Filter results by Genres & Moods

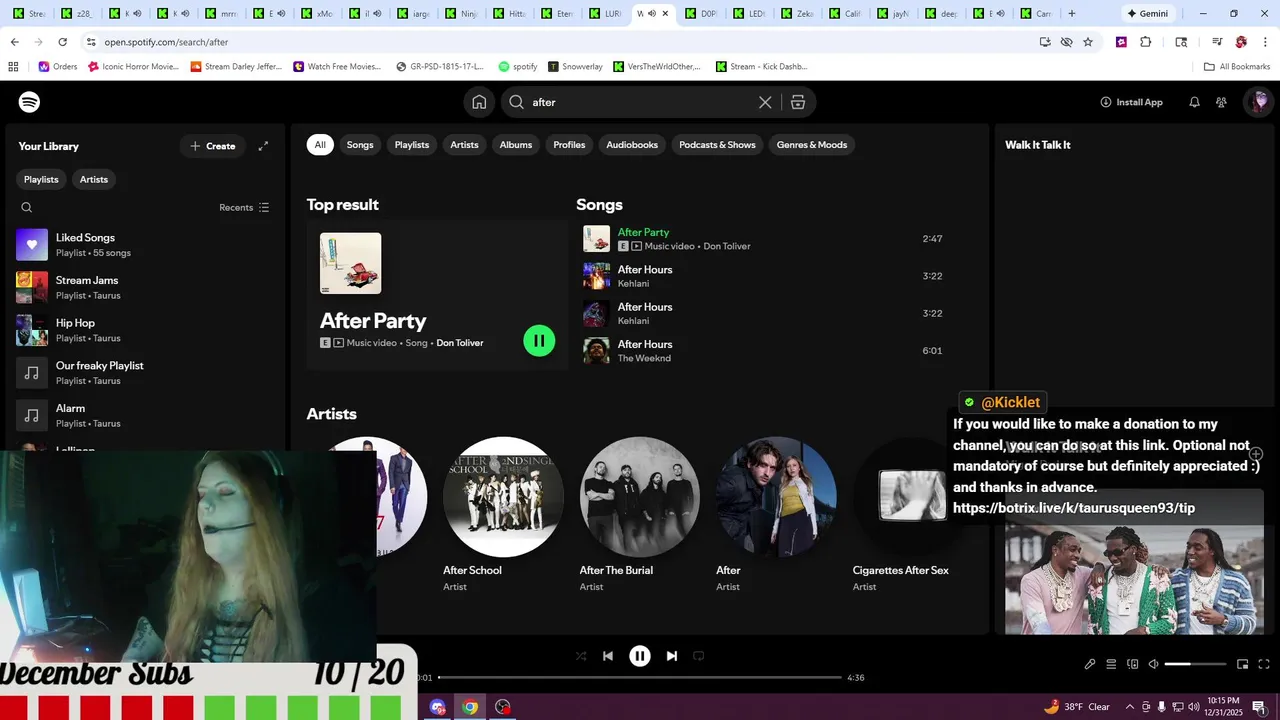coord(812,145)
